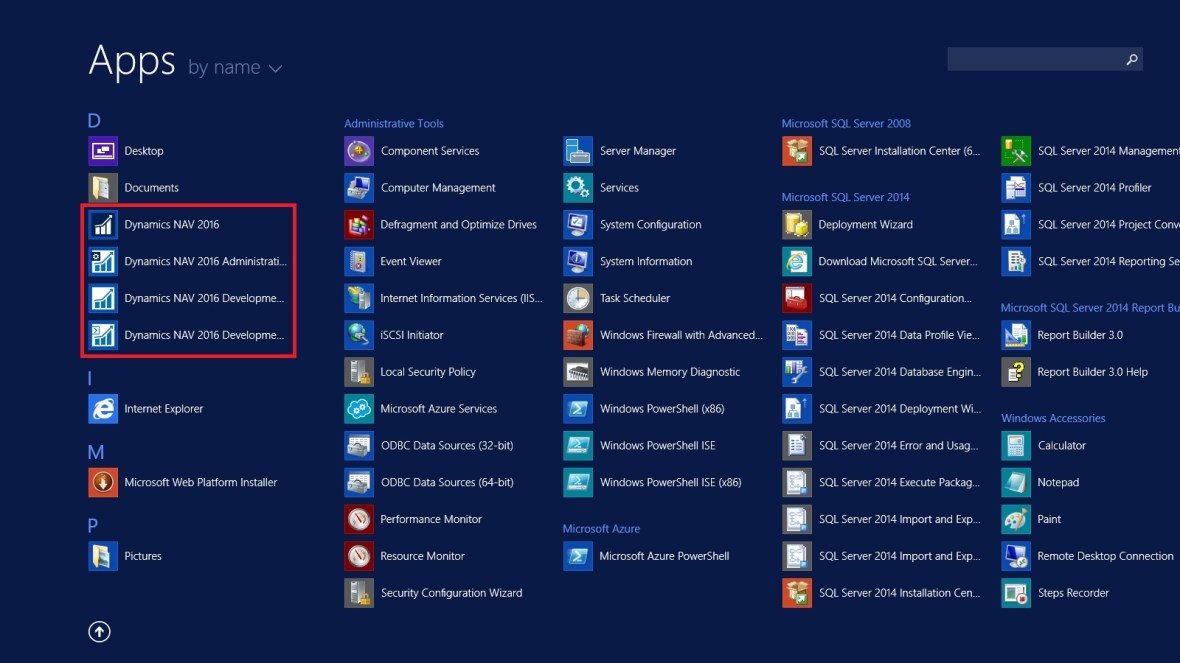Open the Calculator app icon
The image size is (1180, 663).
(x=1016, y=446)
